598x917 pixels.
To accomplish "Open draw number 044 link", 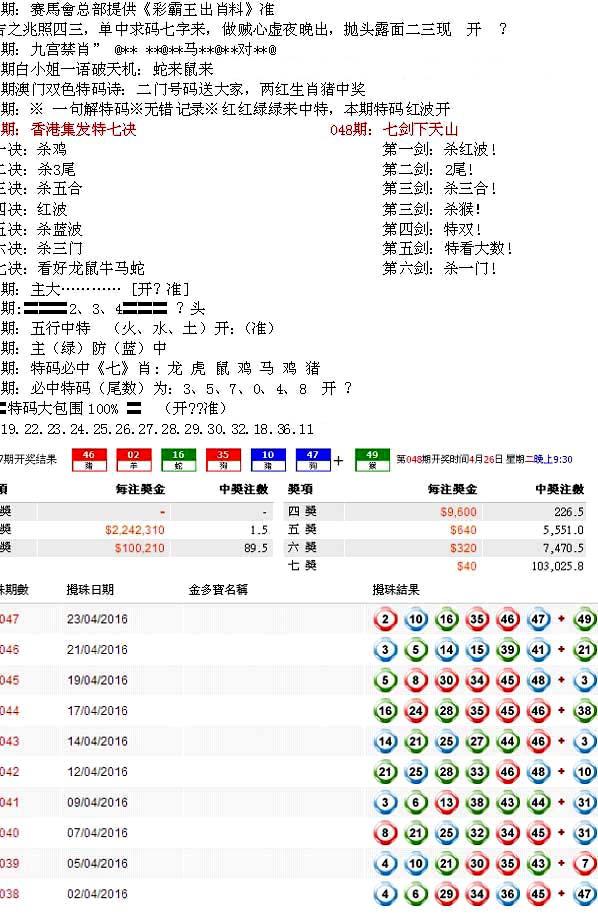I will [9, 711].
